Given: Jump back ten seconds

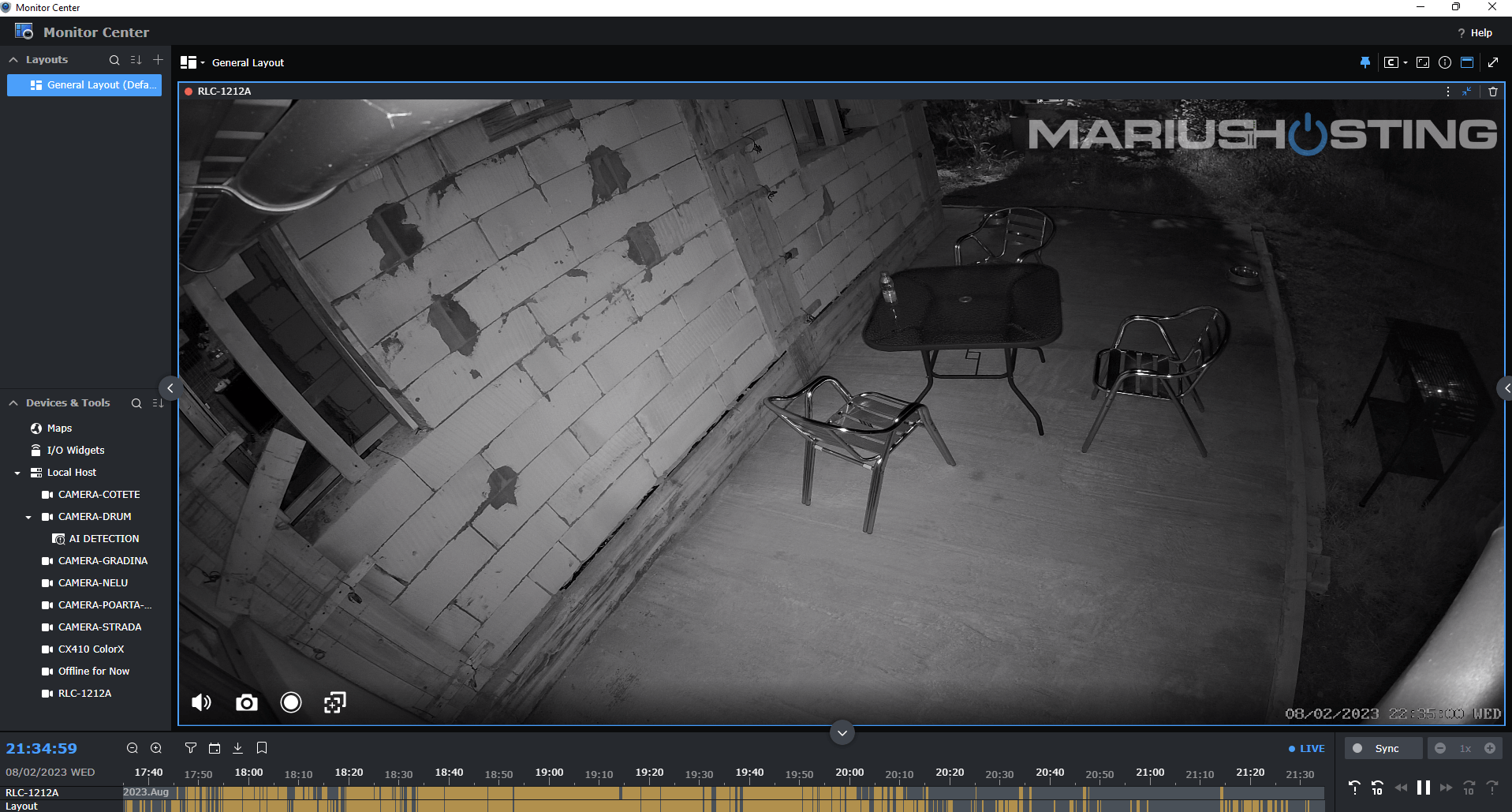Looking at the screenshot, I should pos(1377,788).
